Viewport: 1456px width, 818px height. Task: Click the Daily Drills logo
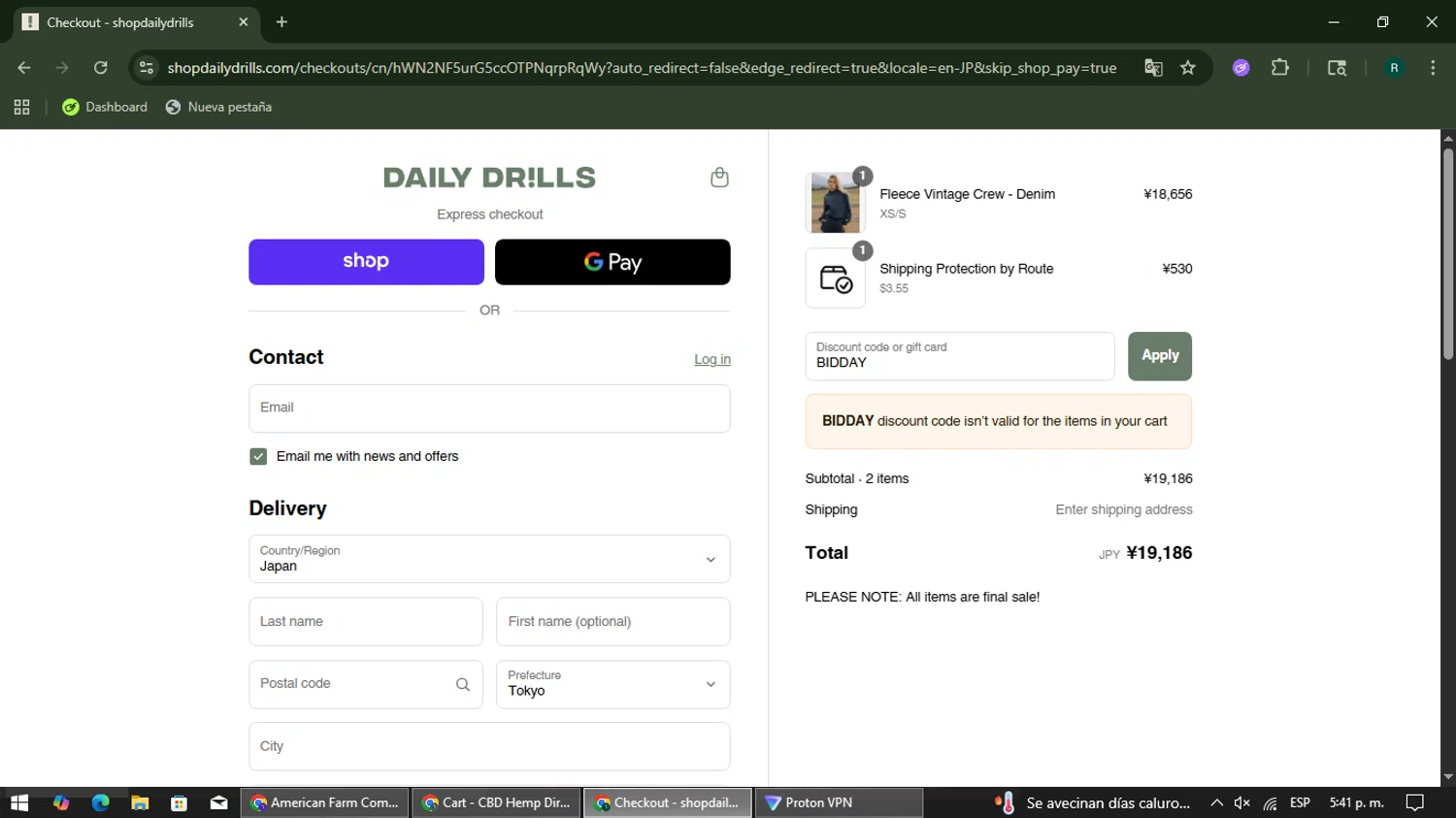[489, 178]
